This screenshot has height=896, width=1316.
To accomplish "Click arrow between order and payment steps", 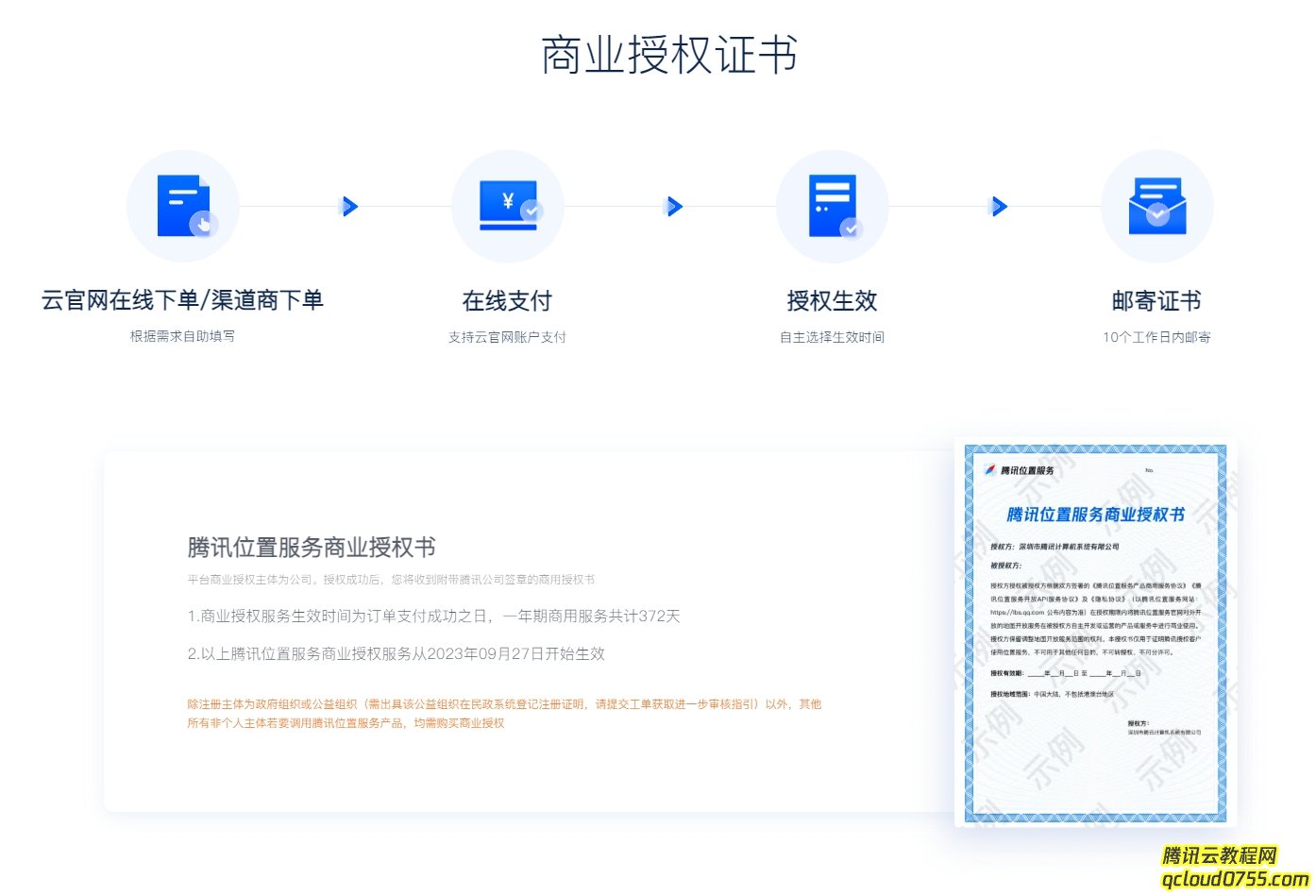I will coord(349,206).
